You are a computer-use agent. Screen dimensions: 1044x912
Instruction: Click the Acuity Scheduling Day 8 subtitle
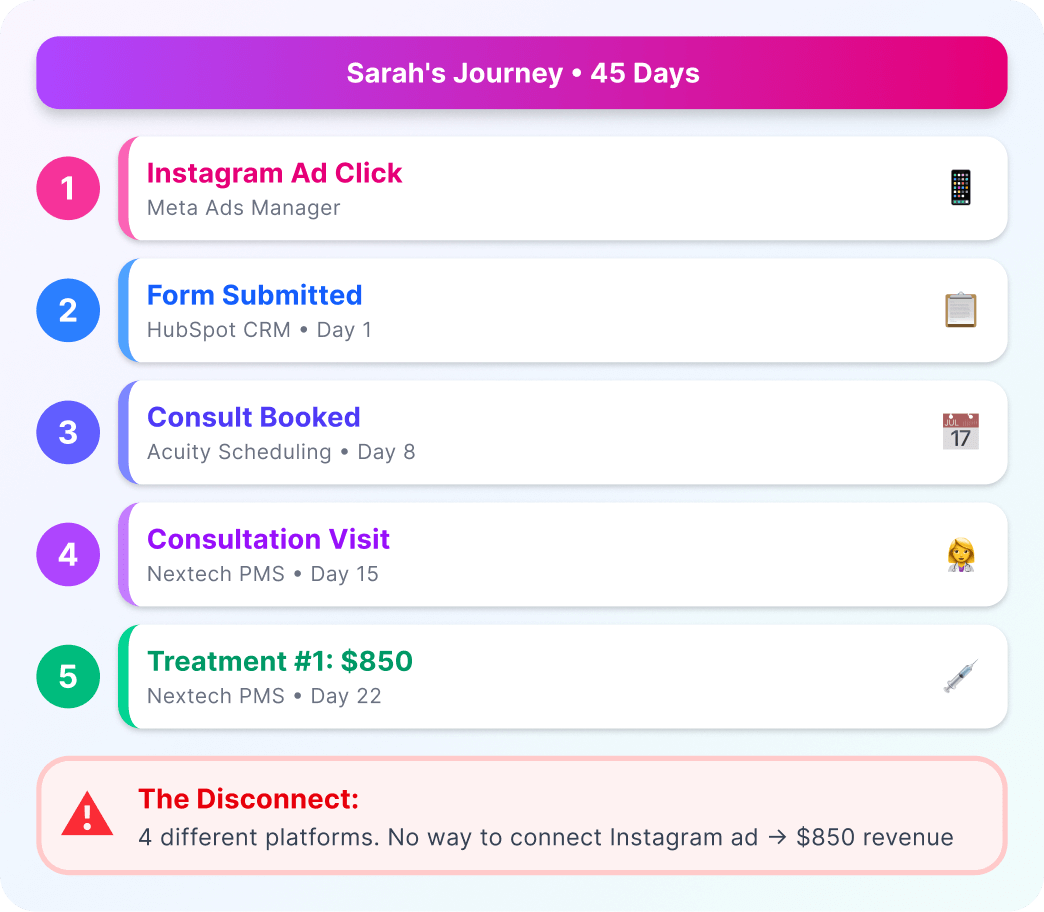click(x=280, y=452)
